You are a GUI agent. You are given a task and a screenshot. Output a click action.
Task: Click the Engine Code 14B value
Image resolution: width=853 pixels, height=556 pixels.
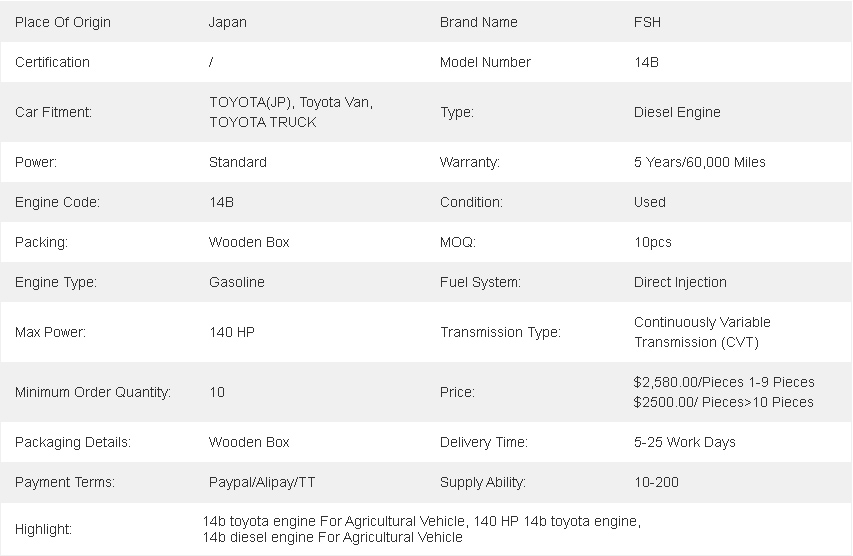(x=221, y=202)
